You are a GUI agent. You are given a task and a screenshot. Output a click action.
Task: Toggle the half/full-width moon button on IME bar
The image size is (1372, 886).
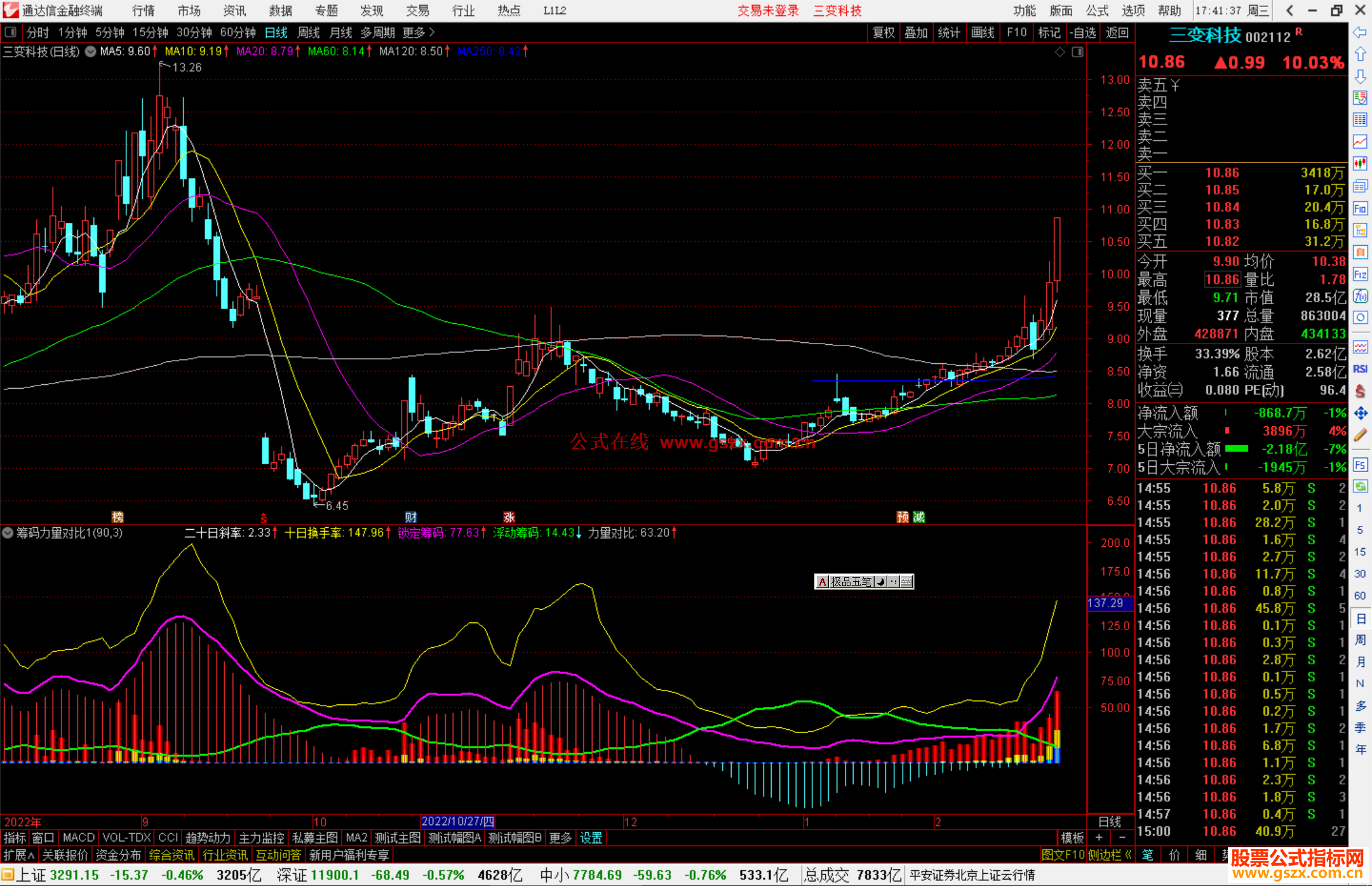click(x=881, y=581)
